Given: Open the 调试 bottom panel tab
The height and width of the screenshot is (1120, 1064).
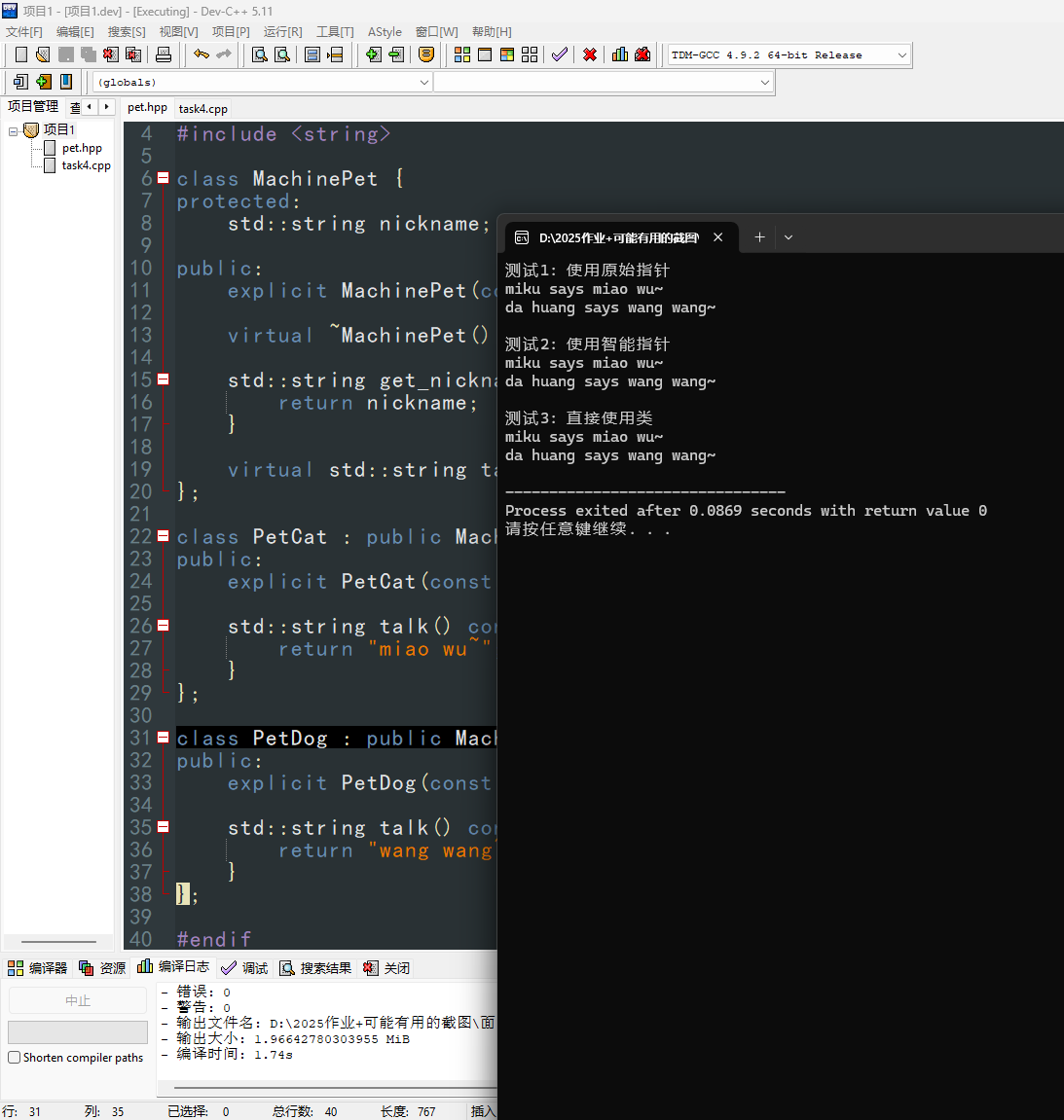Looking at the screenshot, I should [x=244, y=968].
